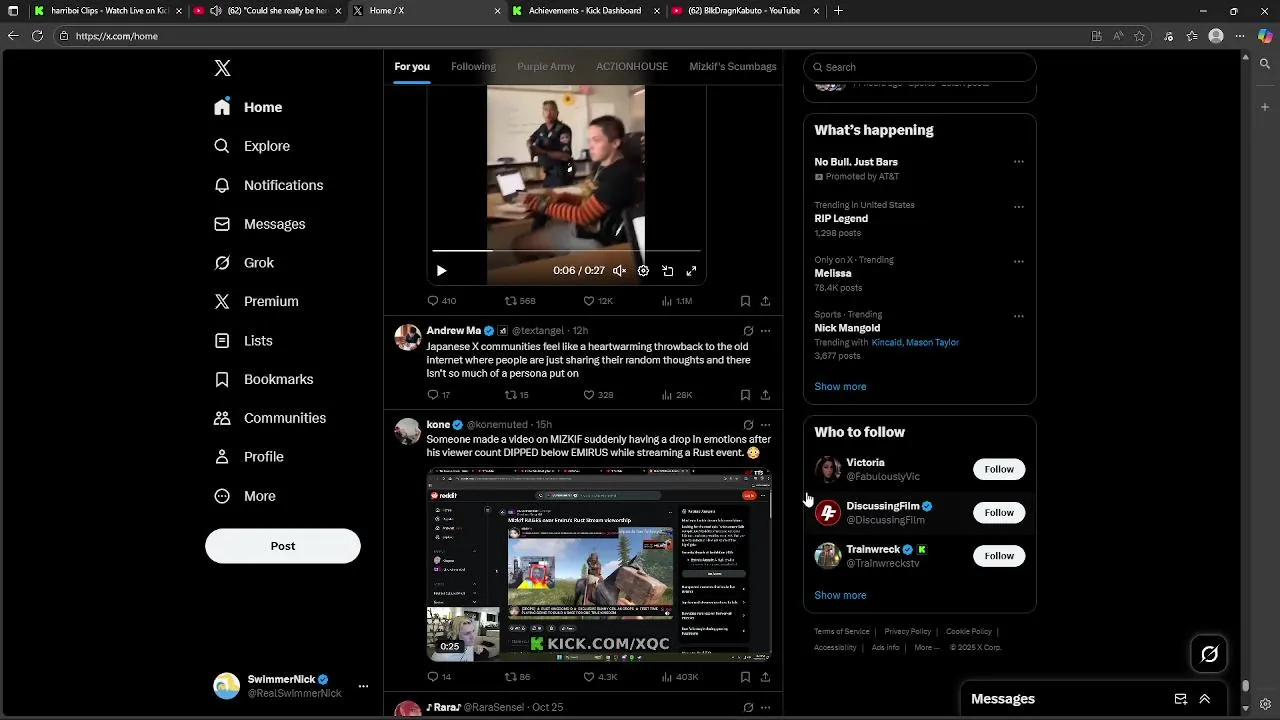The width and height of the screenshot is (1280, 720).
Task: Open kone's MIZKIF video thumbnail
Action: [599, 565]
